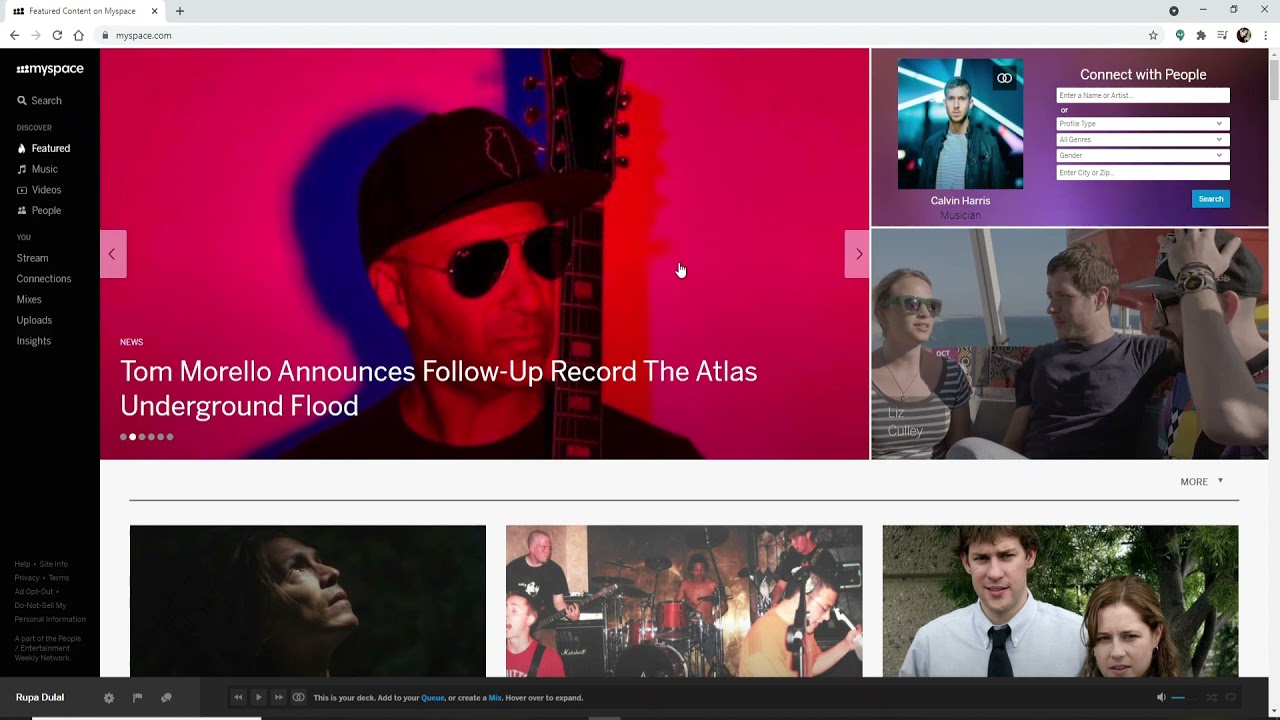Open your Stream
This screenshot has height=720, width=1280.
coord(32,258)
